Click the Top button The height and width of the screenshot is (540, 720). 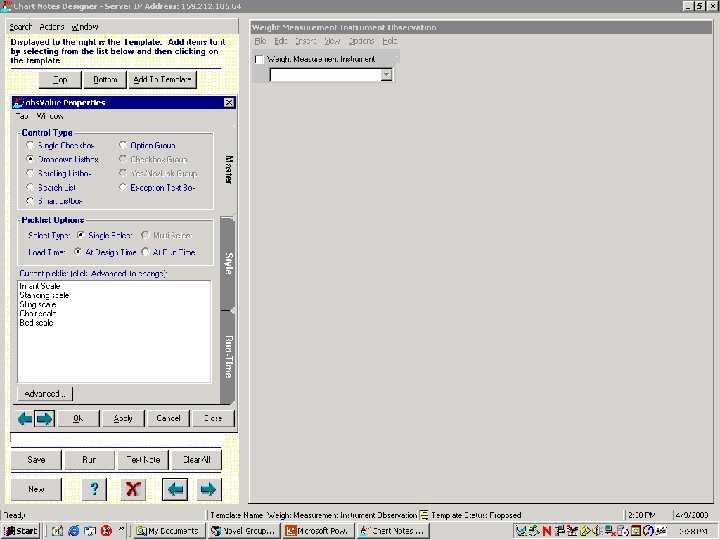click(60, 80)
